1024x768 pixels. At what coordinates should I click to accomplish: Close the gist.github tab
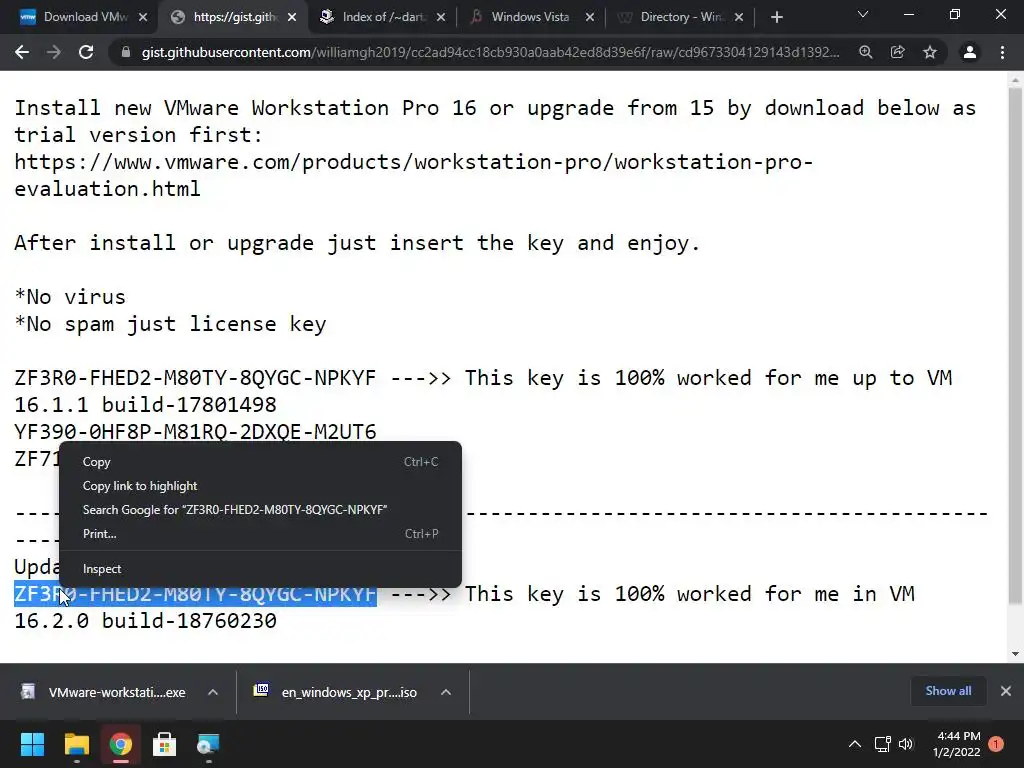pyautogui.click(x=292, y=18)
